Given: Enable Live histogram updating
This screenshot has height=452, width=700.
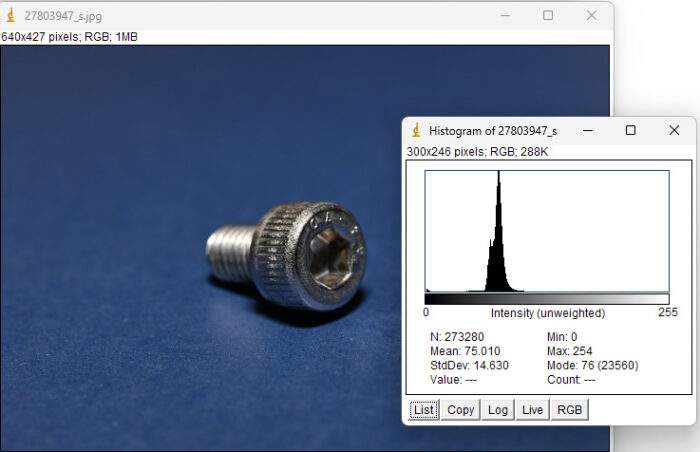Looking at the screenshot, I should point(532,410).
